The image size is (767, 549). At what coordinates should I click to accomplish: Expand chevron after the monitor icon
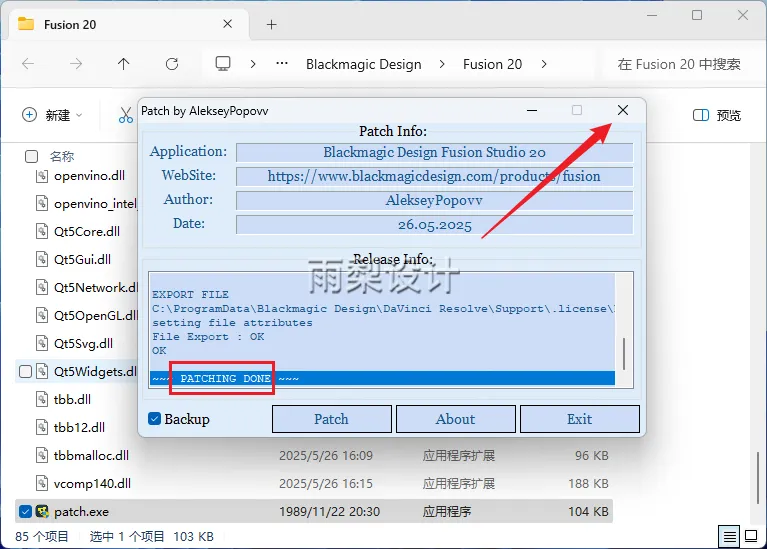click(253, 64)
